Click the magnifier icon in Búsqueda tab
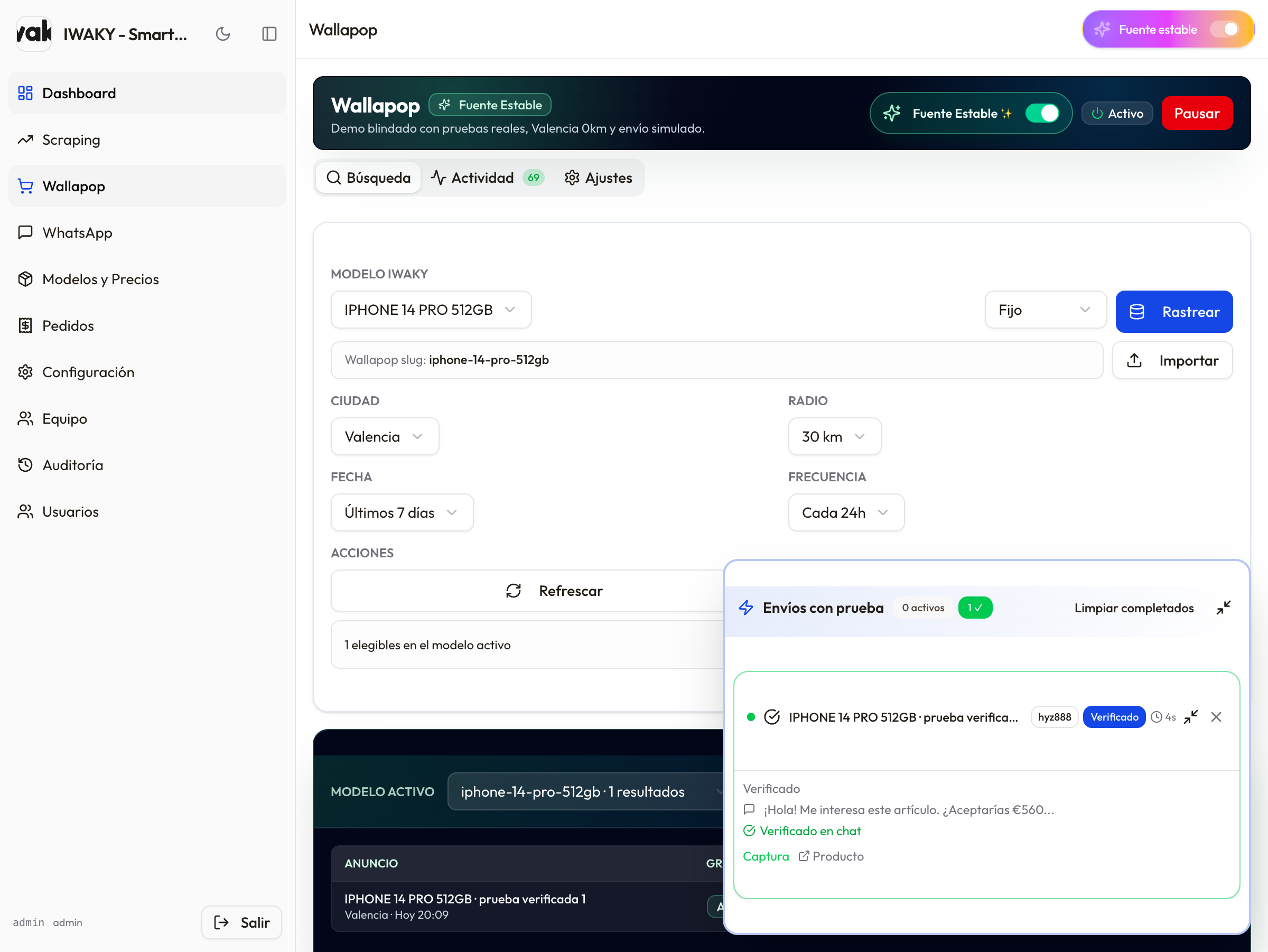The image size is (1268, 952). click(x=333, y=178)
